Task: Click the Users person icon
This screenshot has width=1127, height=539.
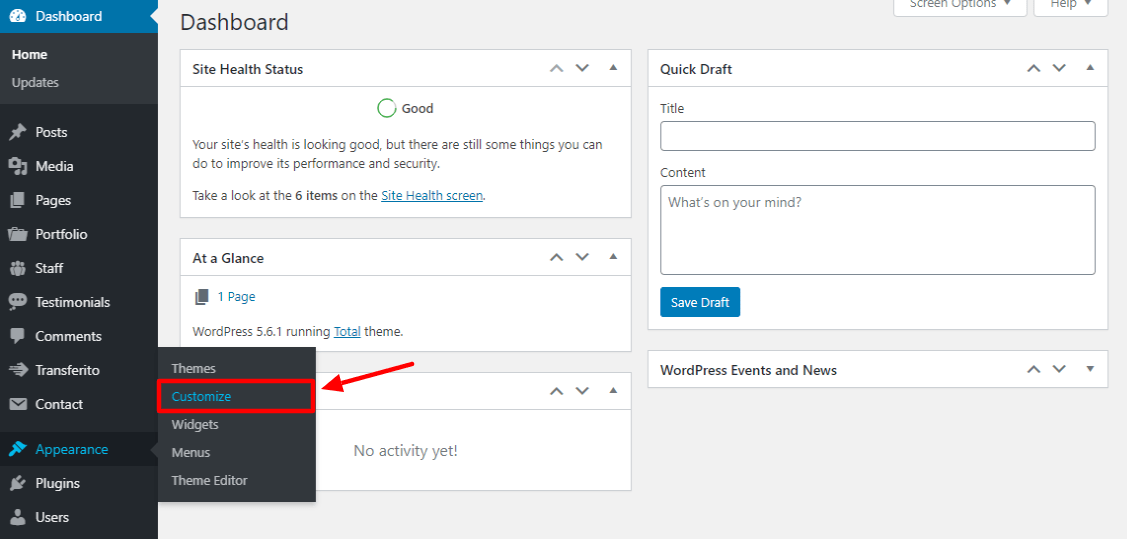Action: (17, 517)
